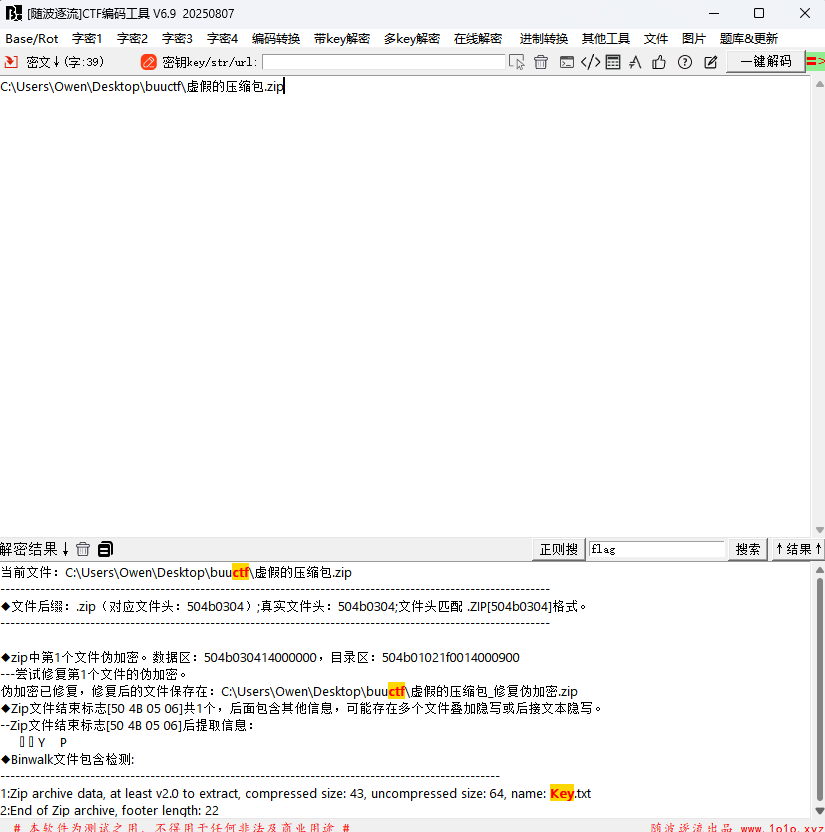Click the www.1o1o.xyz footer link
The height and width of the screenshot is (832, 825).
point(783,828)
